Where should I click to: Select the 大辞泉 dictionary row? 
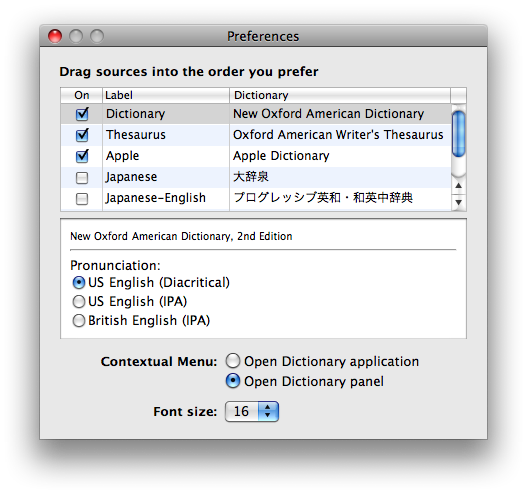coord(256,177)
